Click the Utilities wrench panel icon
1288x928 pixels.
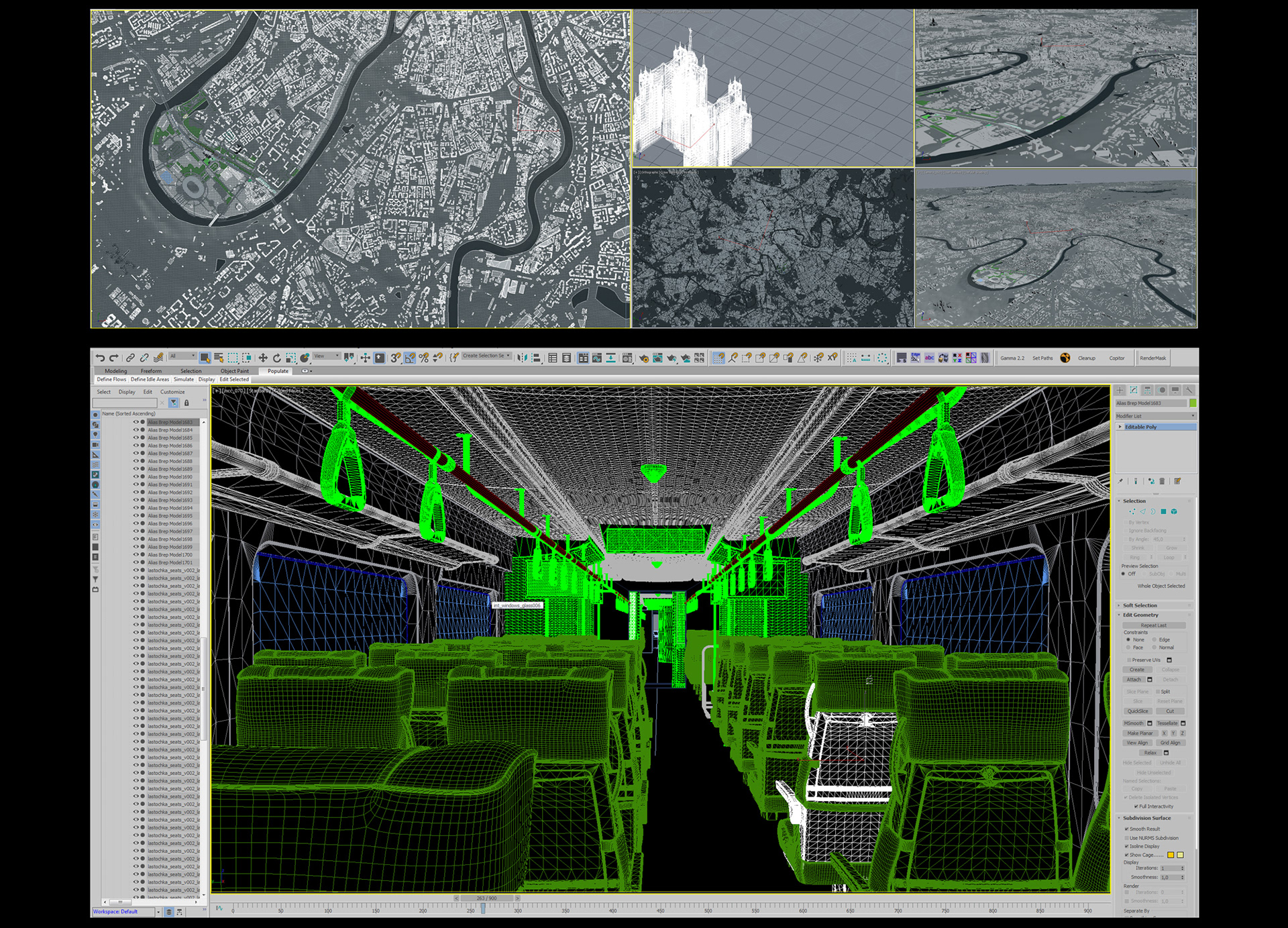1189,390
